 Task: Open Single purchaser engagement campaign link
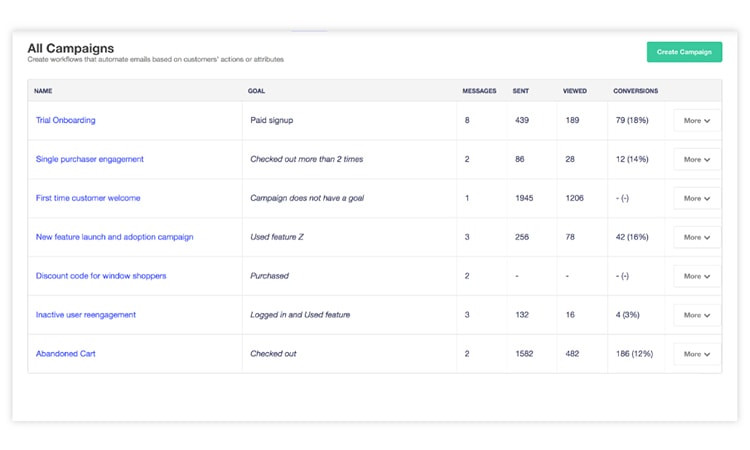click(x=90, y=159)
